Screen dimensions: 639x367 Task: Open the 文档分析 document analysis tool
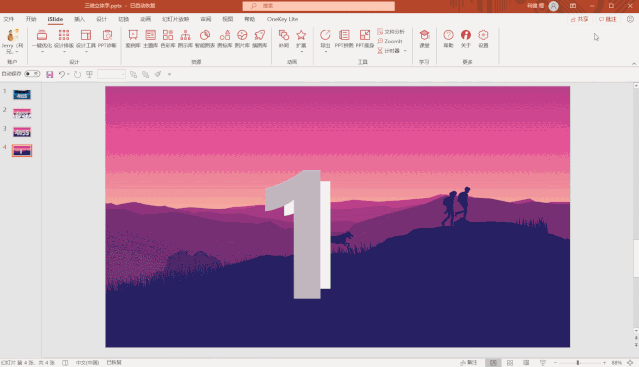391,31
